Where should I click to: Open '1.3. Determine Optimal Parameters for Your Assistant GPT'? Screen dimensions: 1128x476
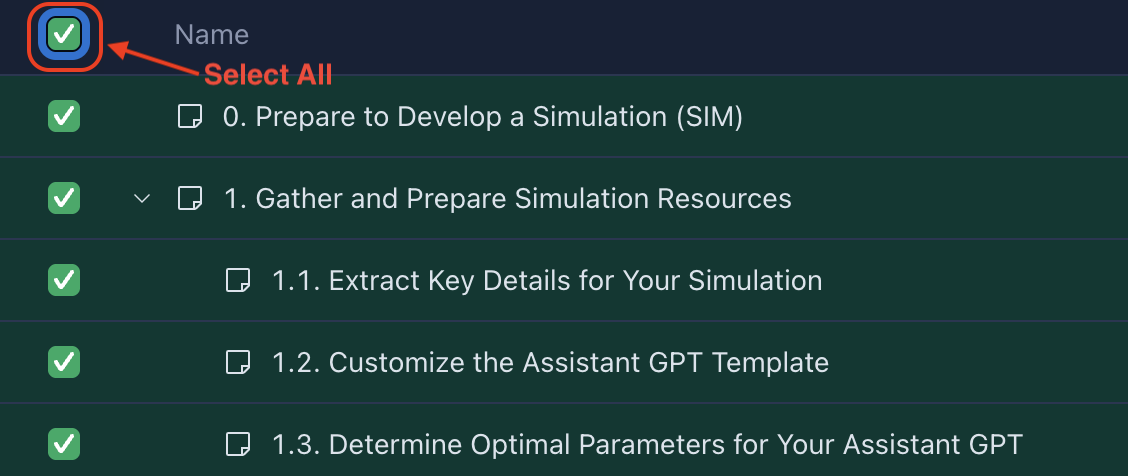click(647, 442)
